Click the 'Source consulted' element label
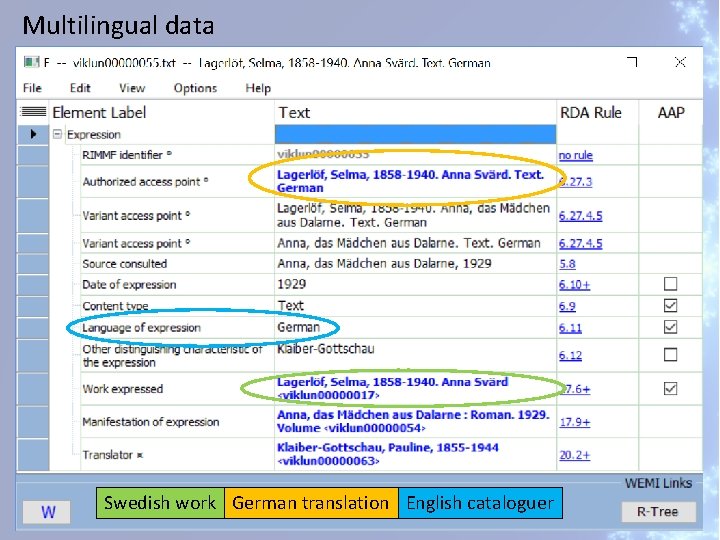720x540 pixels. pos(124,264)
